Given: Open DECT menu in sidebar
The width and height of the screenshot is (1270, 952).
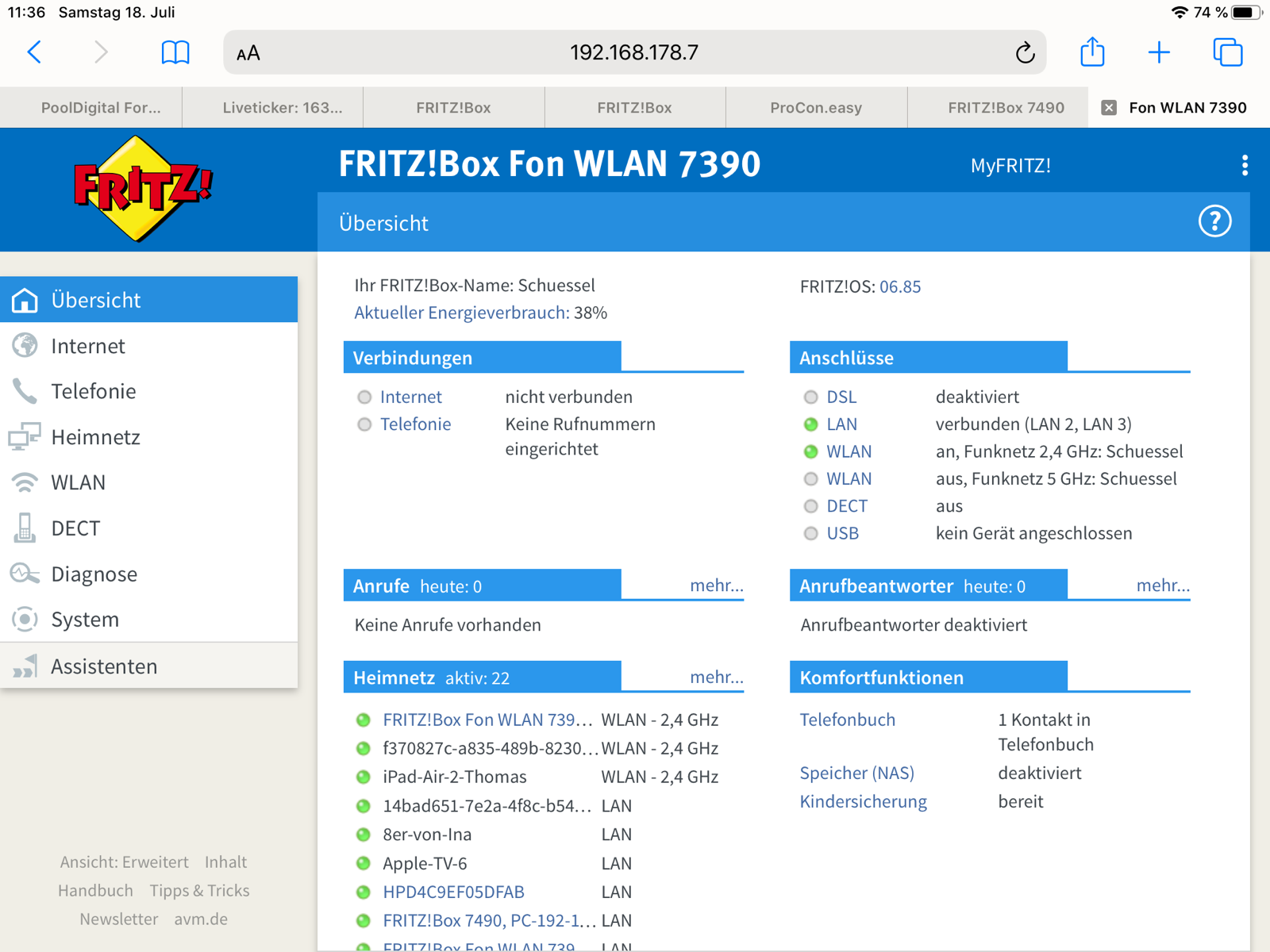Looking at the screenshot, I should 149,528.
